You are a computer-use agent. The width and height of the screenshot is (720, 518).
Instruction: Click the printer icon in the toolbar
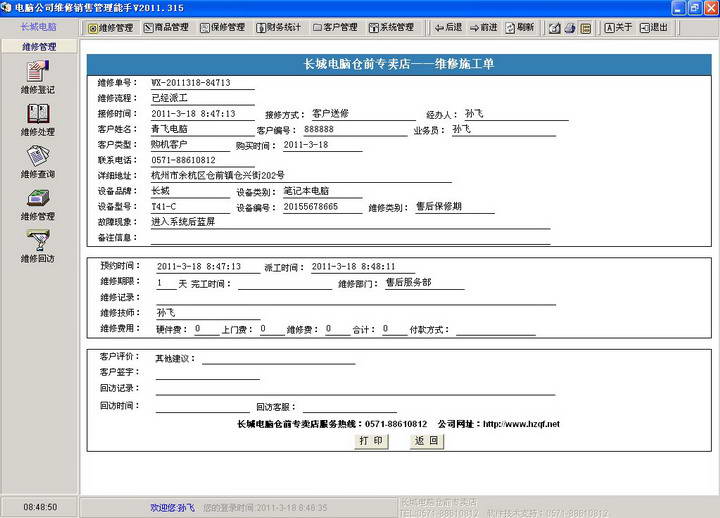point(570,28)
